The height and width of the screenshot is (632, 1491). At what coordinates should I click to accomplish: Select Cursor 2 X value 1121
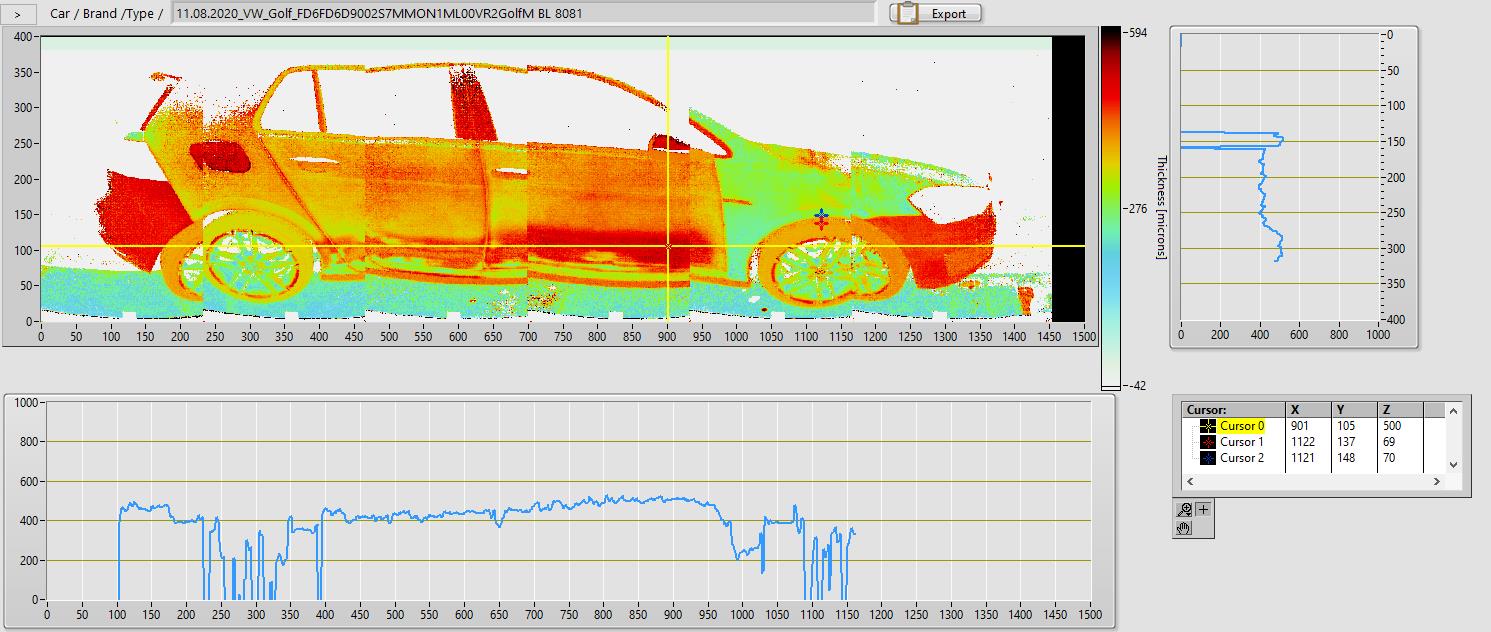(x=1303, y=458)
